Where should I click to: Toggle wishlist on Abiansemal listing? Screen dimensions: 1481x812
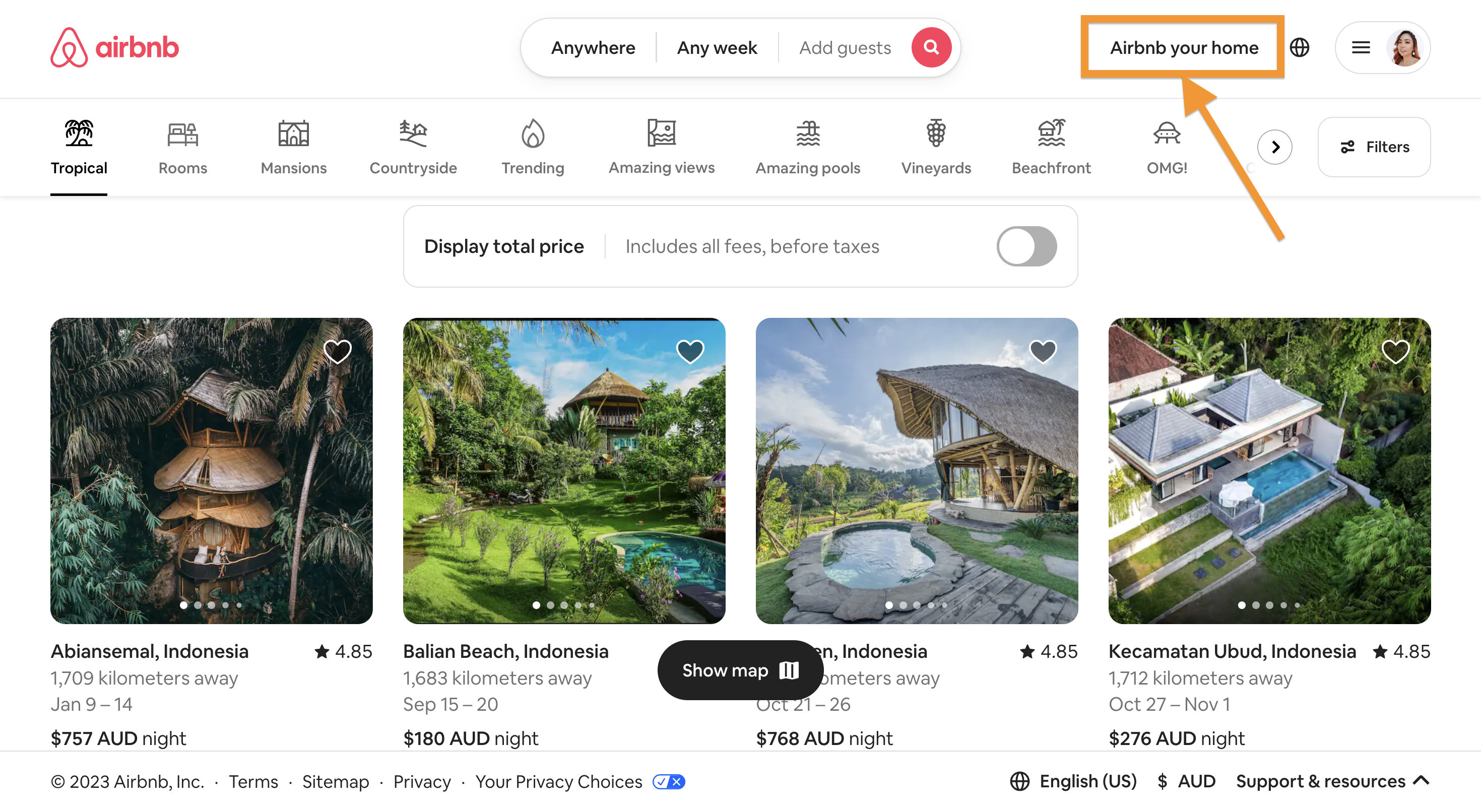[x=338, y=352]
